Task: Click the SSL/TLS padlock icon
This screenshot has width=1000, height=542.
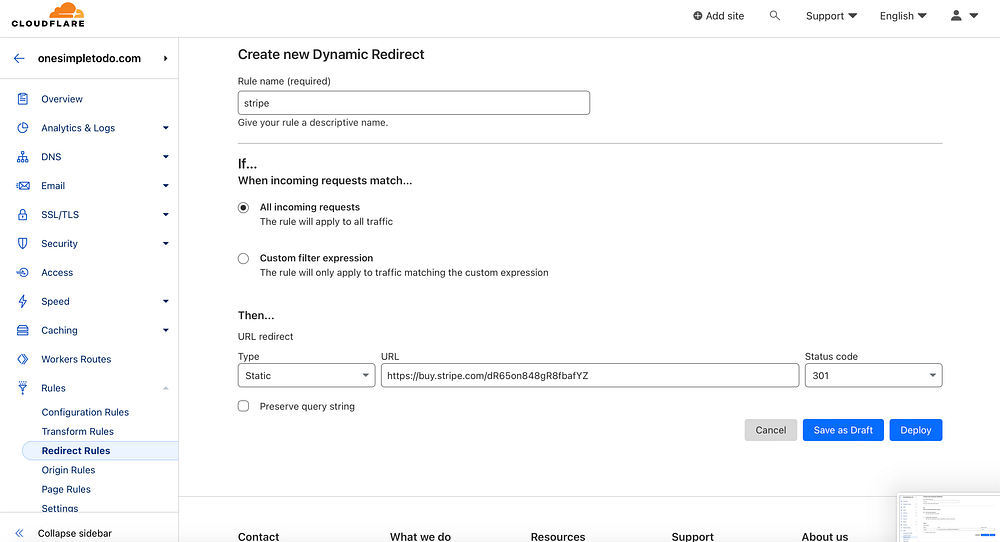Action: point(22,215)
